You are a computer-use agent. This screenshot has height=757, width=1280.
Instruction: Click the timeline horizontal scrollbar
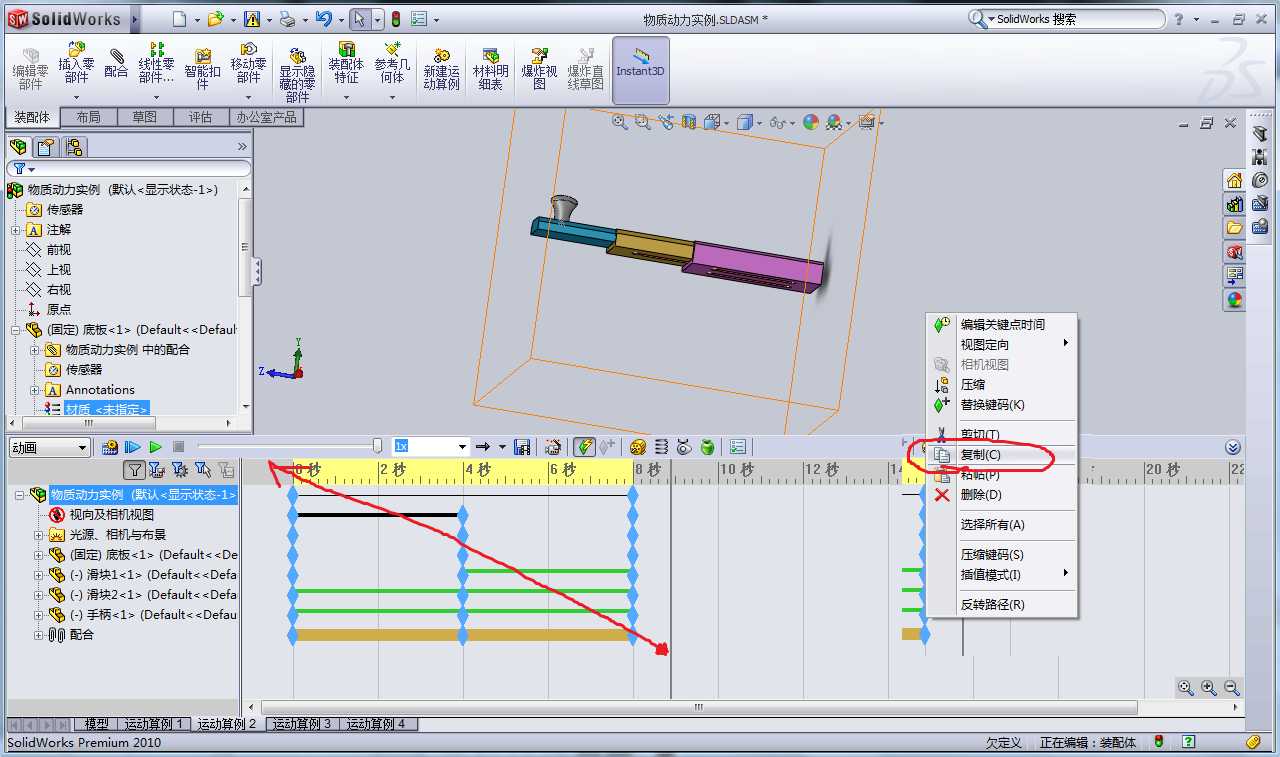pos(699,707)
